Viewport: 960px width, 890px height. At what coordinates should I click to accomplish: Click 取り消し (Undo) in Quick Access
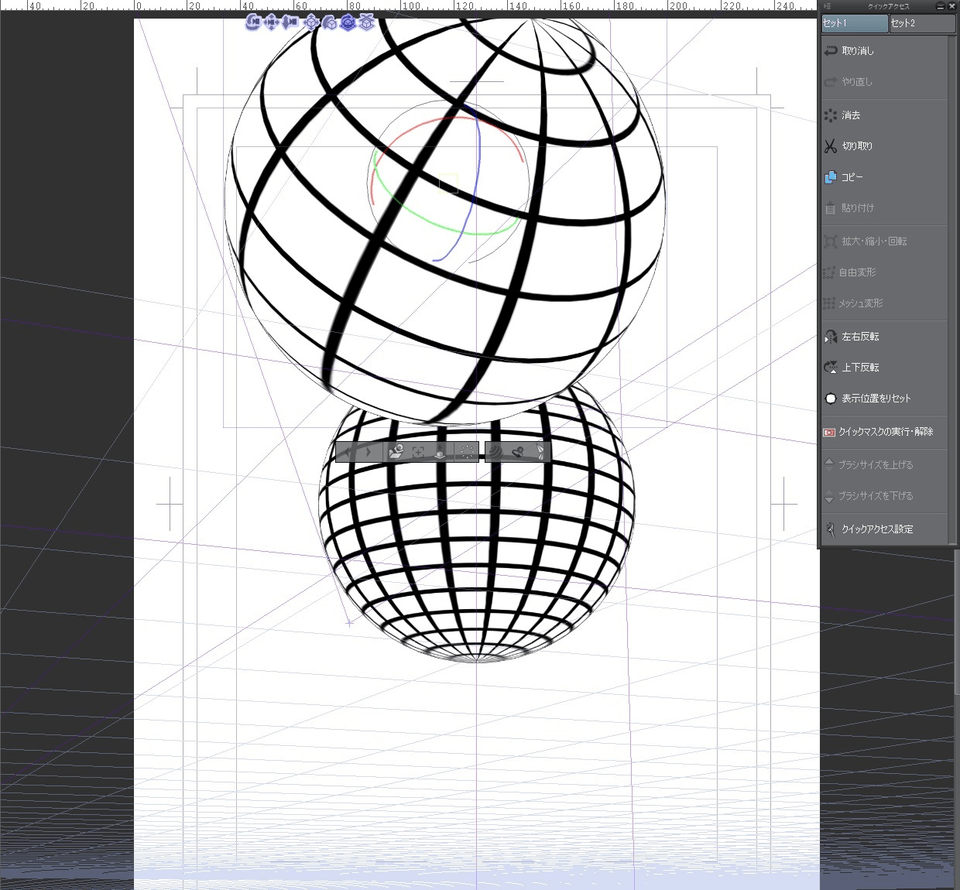point(885,51)
